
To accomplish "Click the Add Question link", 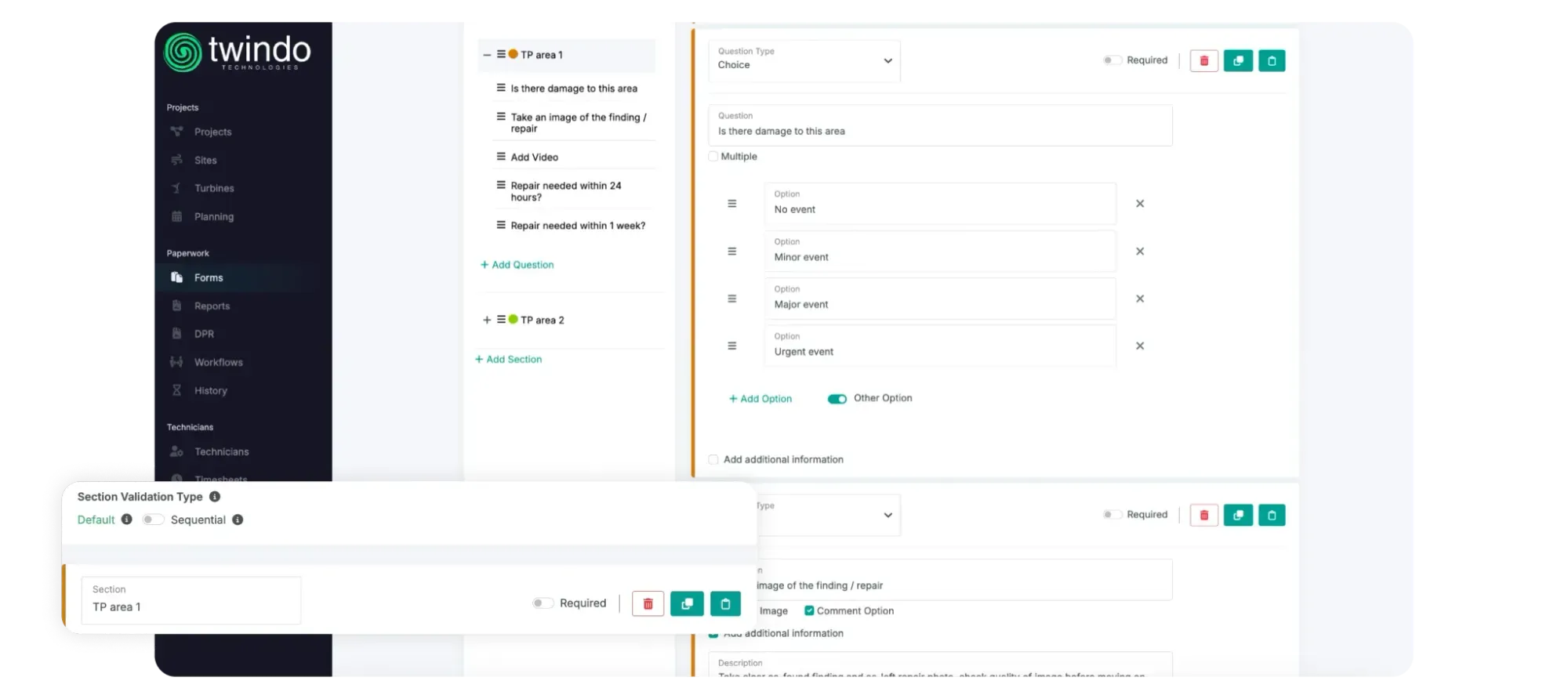I will click(x=517, y=265).
